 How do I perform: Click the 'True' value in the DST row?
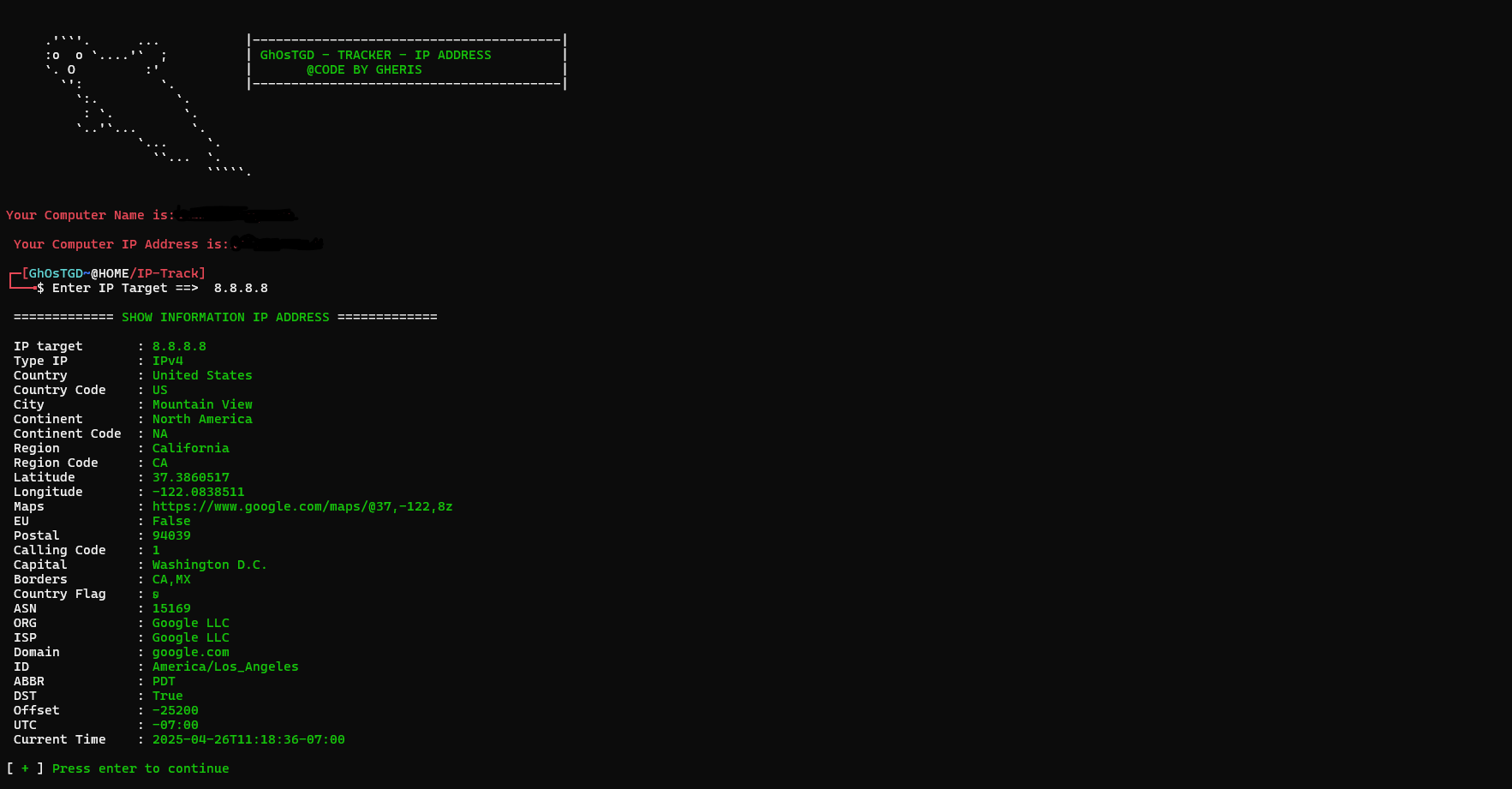[168, 696]
